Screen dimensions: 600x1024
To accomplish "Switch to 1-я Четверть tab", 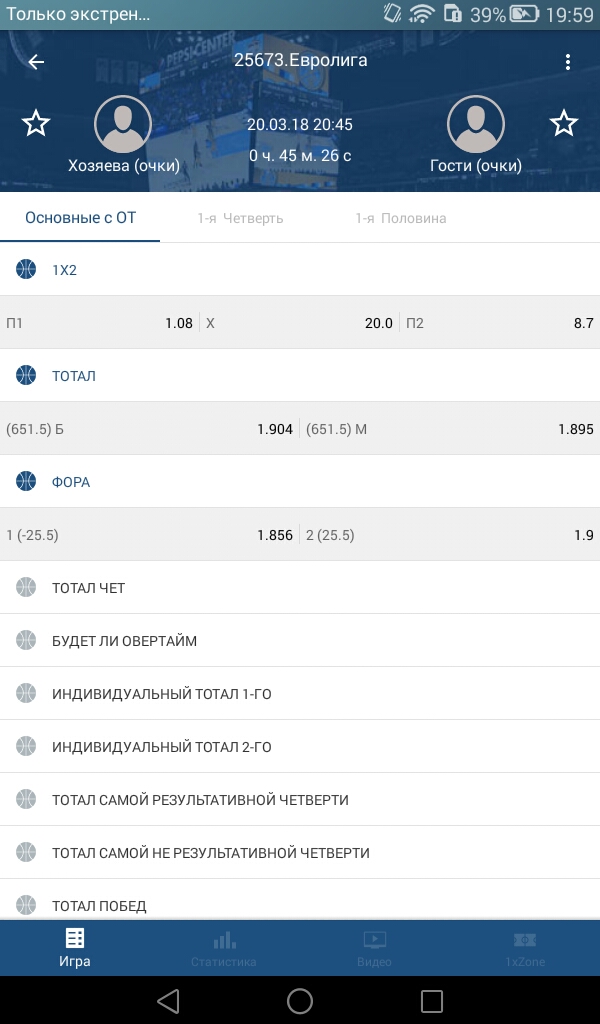I will [x=240, y=218].
